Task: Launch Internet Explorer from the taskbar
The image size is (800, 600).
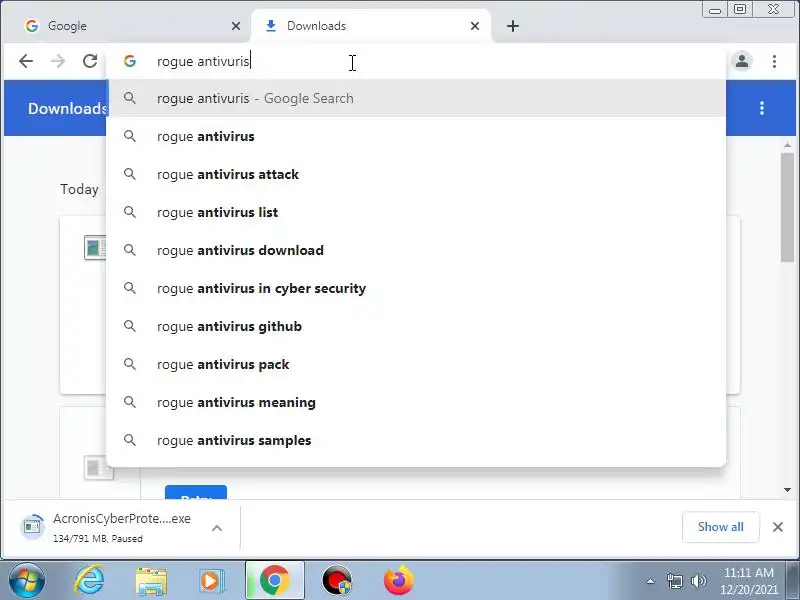Action: tap(89, 581)
